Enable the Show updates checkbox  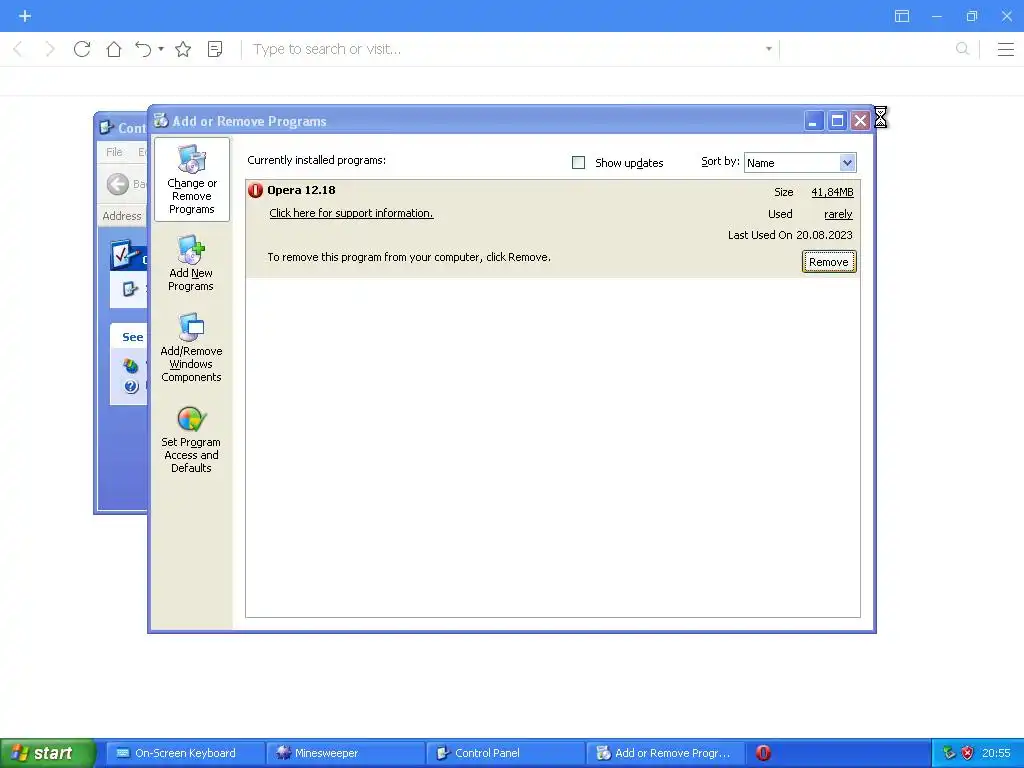(x=579, y=163)
